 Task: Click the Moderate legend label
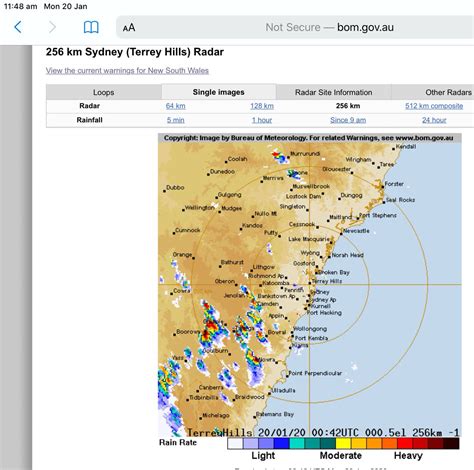[341, 456]
